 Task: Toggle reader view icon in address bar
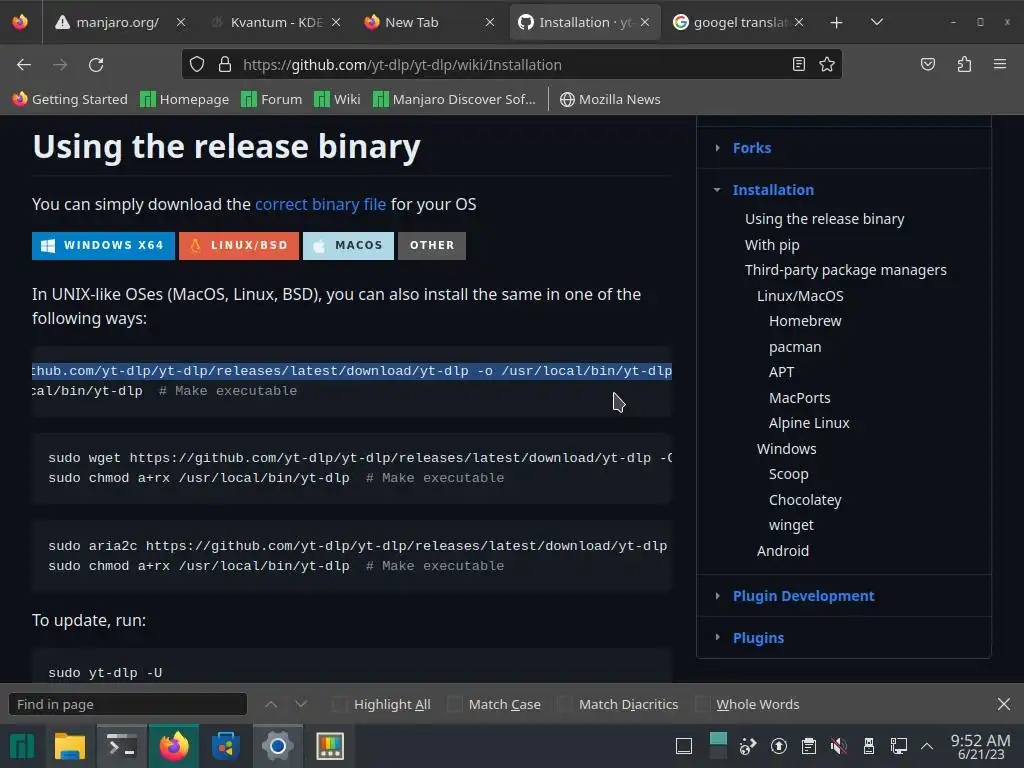(799, 64)
